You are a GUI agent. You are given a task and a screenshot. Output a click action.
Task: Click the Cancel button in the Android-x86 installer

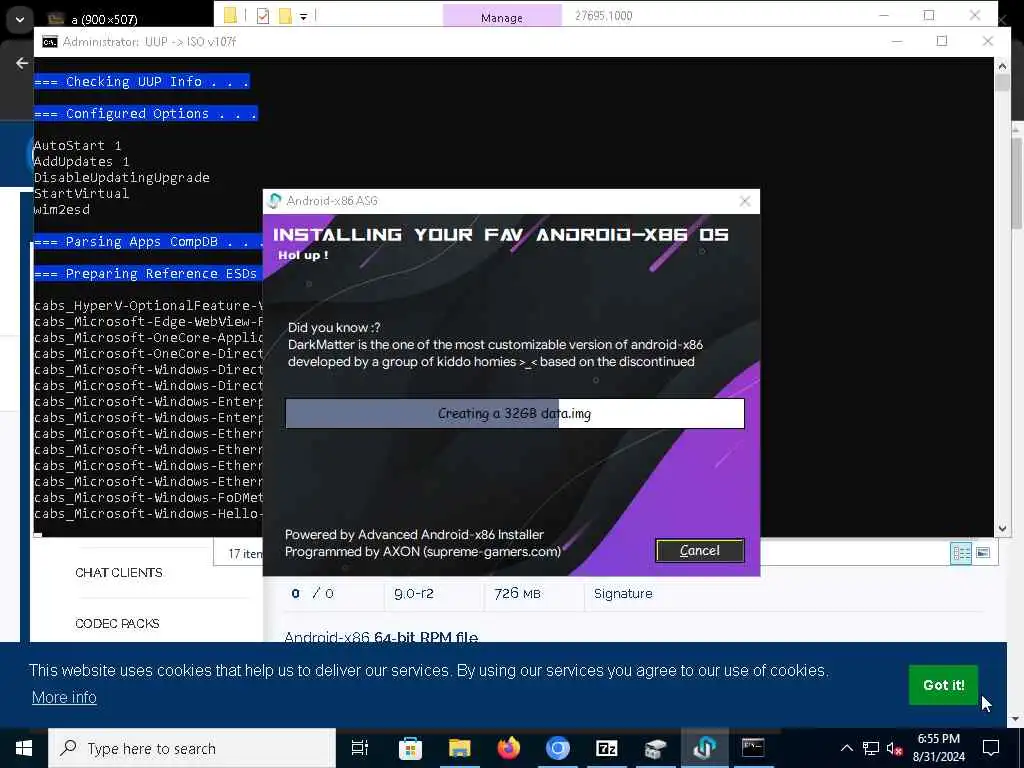coord(699,551)
